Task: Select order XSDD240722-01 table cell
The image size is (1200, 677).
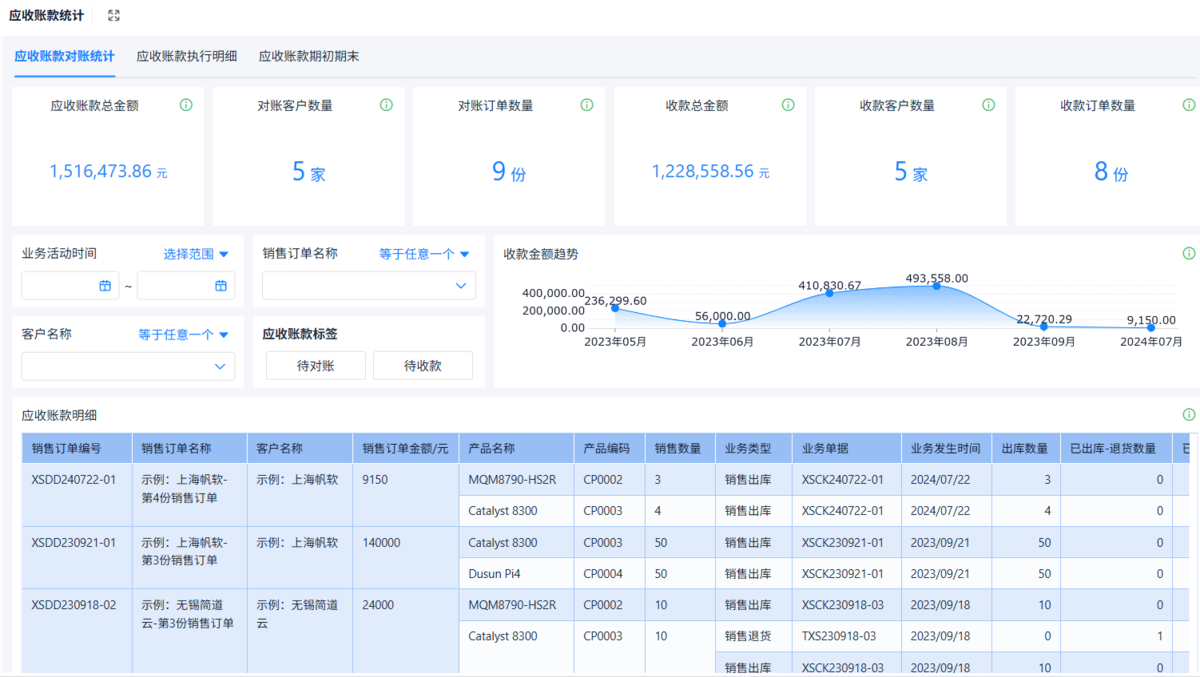Action: (74, 480)
